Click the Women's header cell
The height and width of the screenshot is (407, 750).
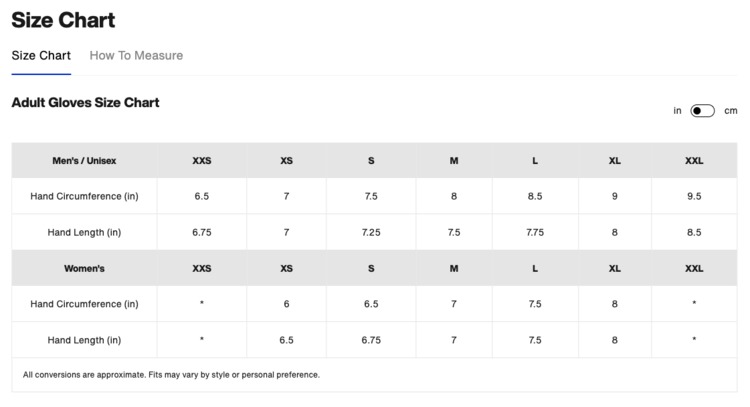tap(84, 269)
